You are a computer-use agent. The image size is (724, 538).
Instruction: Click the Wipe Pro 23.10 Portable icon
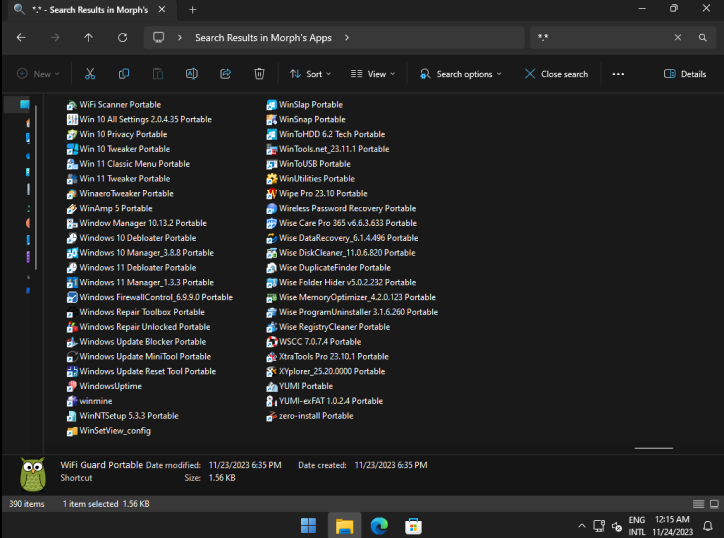click(272, 194)
